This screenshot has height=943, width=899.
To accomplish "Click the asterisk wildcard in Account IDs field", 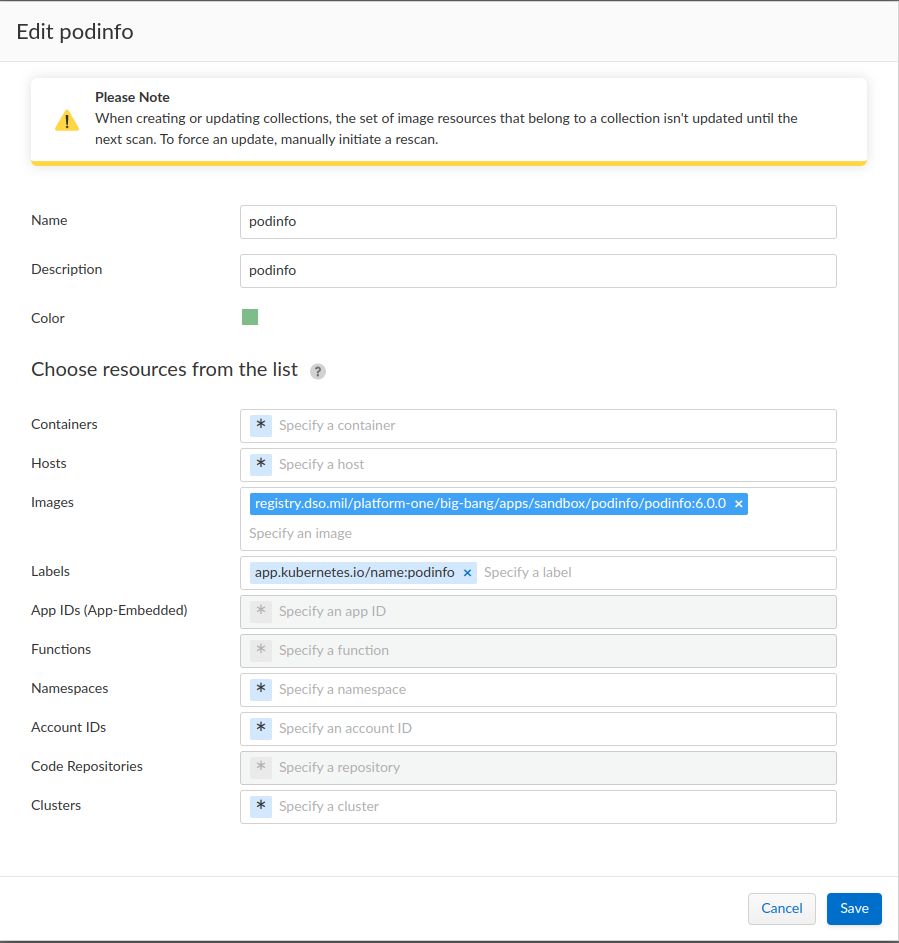I will tap(261, 728).
